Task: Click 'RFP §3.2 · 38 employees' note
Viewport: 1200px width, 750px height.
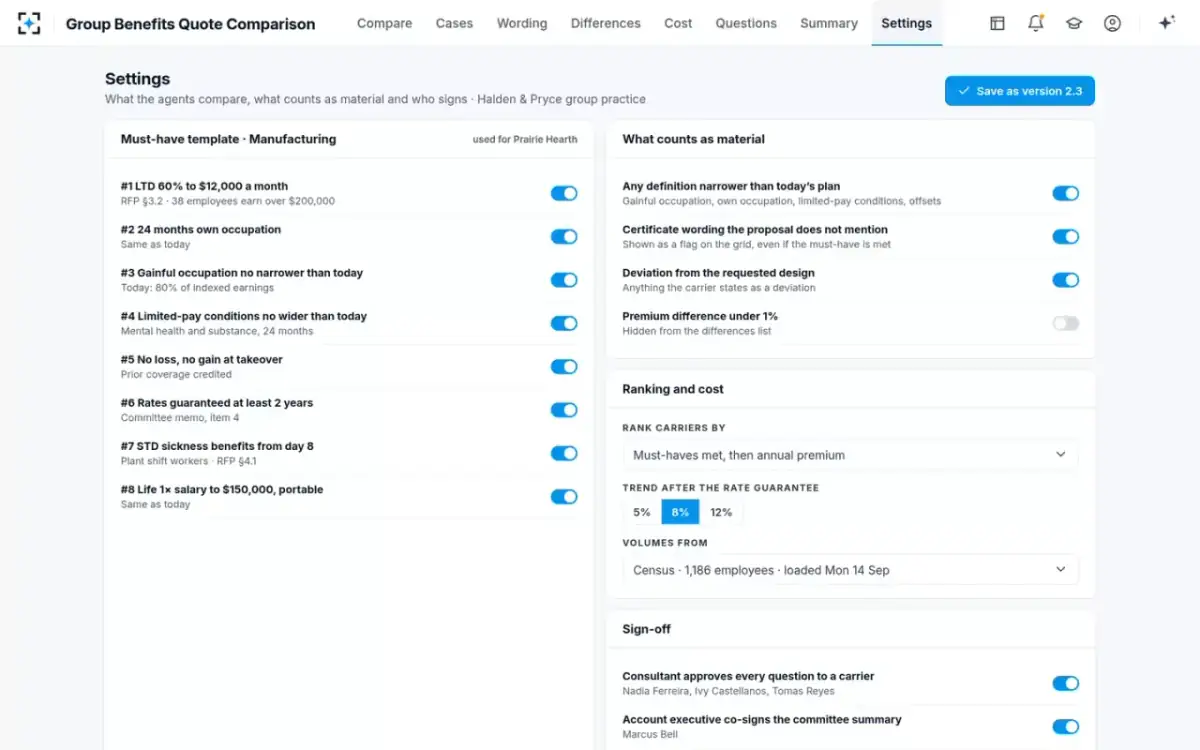Action: pyautogui.click(x=228, y=201)
